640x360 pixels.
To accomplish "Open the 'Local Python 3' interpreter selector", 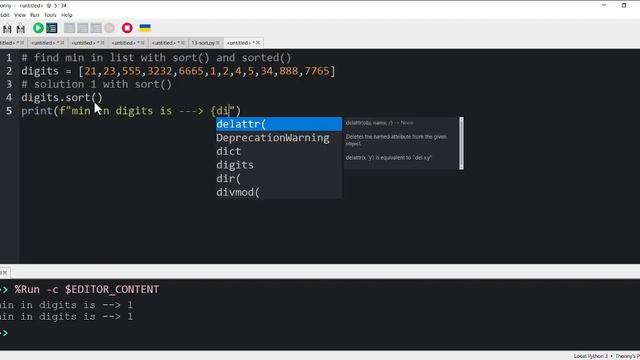I will [591, 356].
